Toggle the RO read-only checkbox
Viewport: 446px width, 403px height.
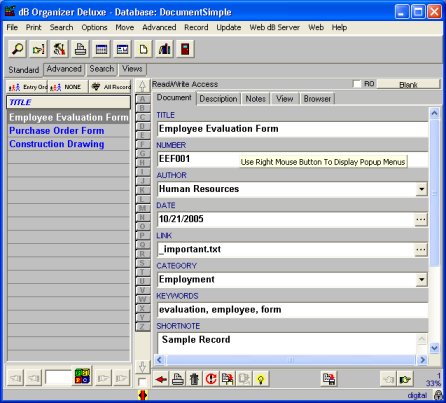357,84
